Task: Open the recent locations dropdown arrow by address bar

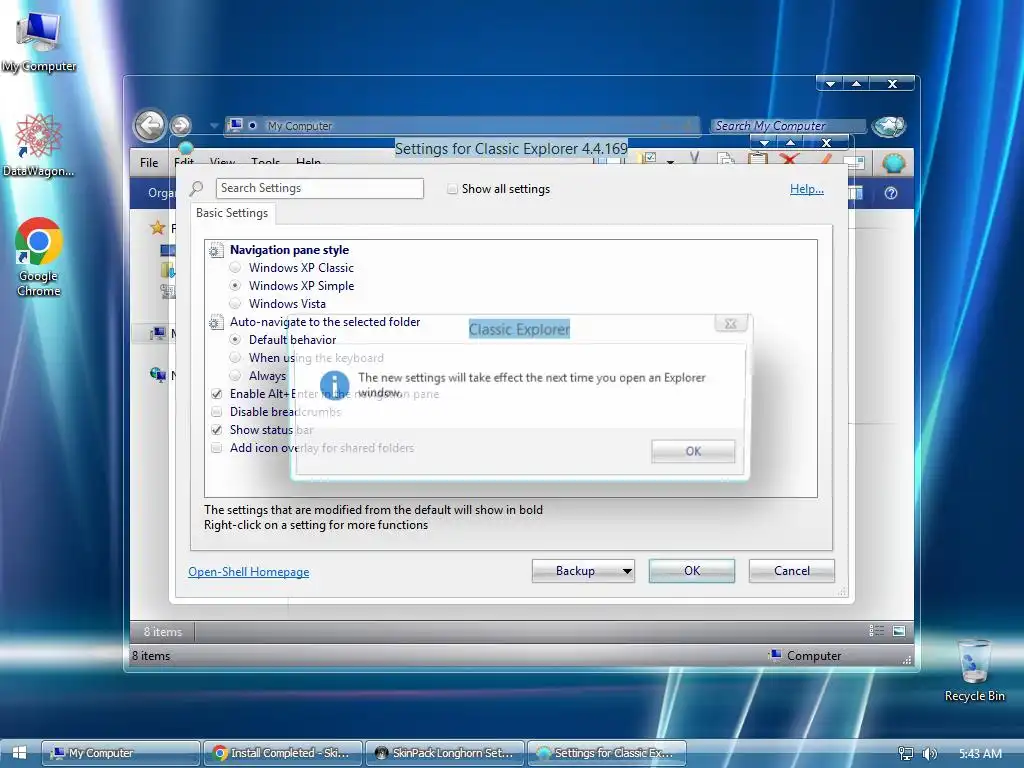Action: (214, 125)
